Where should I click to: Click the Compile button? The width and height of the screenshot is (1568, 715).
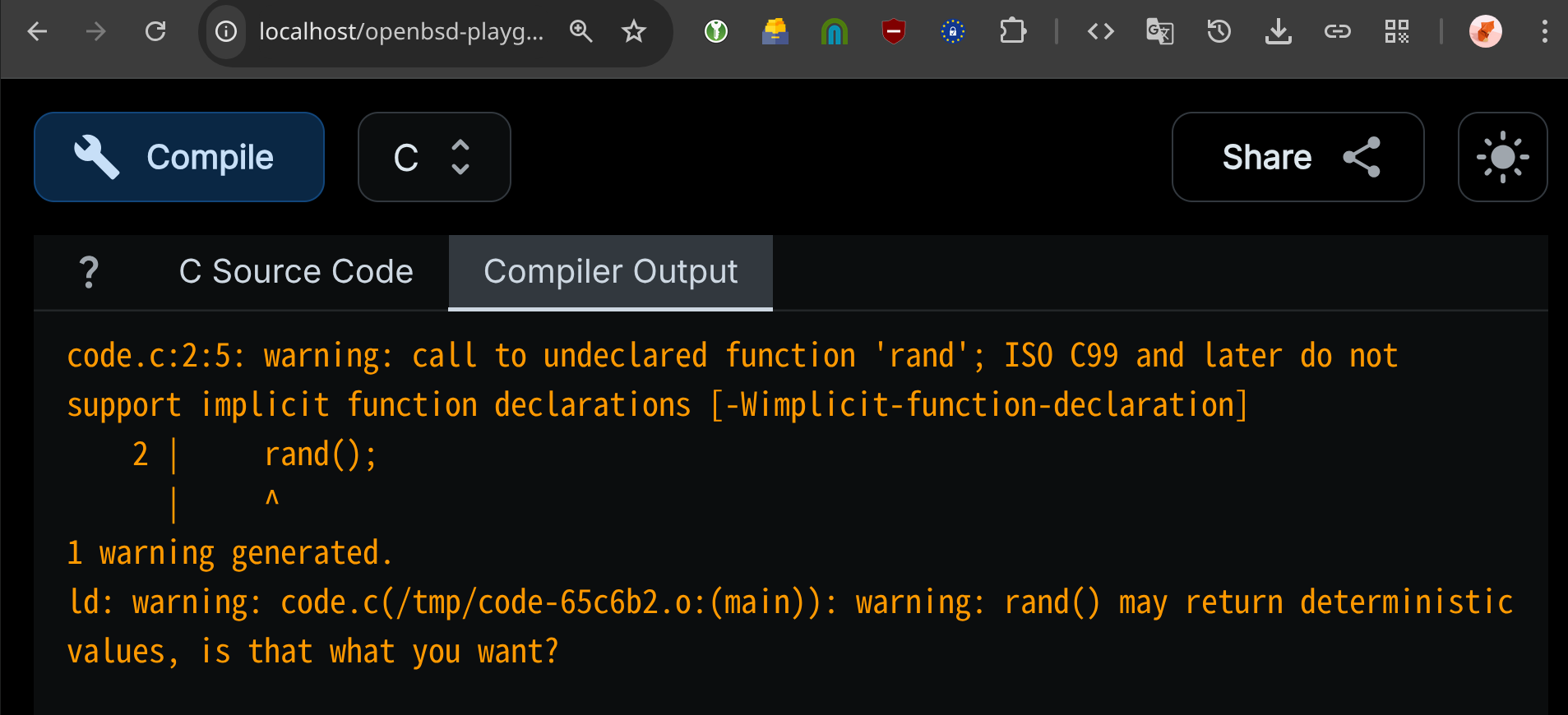pyautogui.click(x=179, y=157)
